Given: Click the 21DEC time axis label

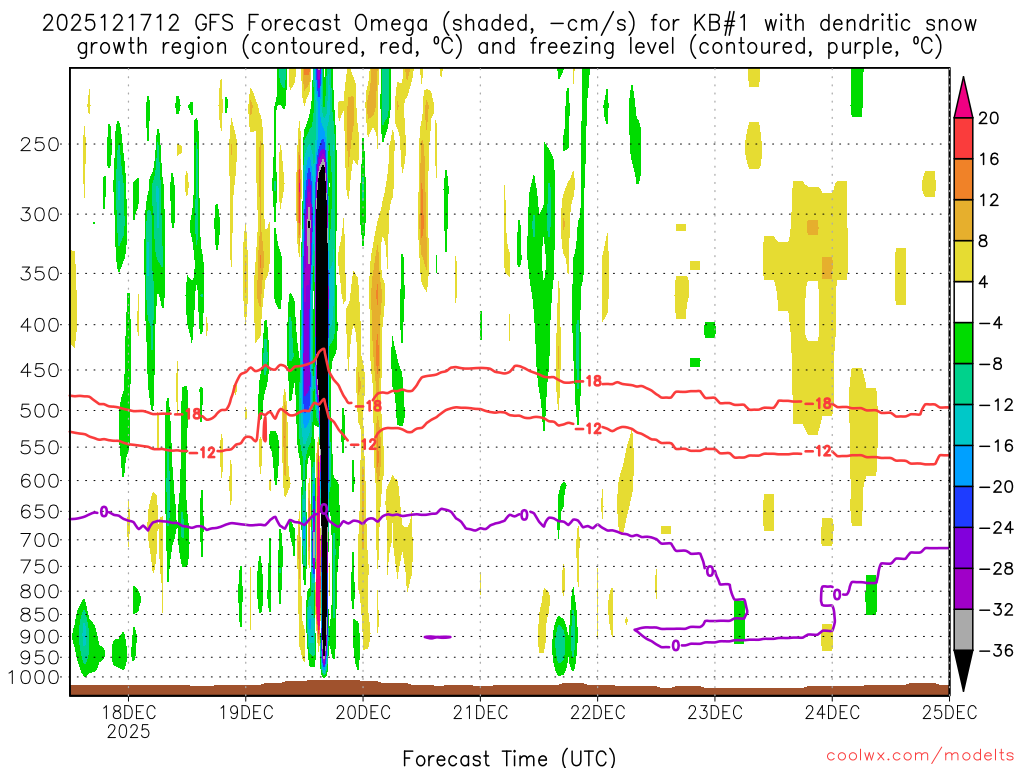Looking at the screenshot, I should (480, 711).
